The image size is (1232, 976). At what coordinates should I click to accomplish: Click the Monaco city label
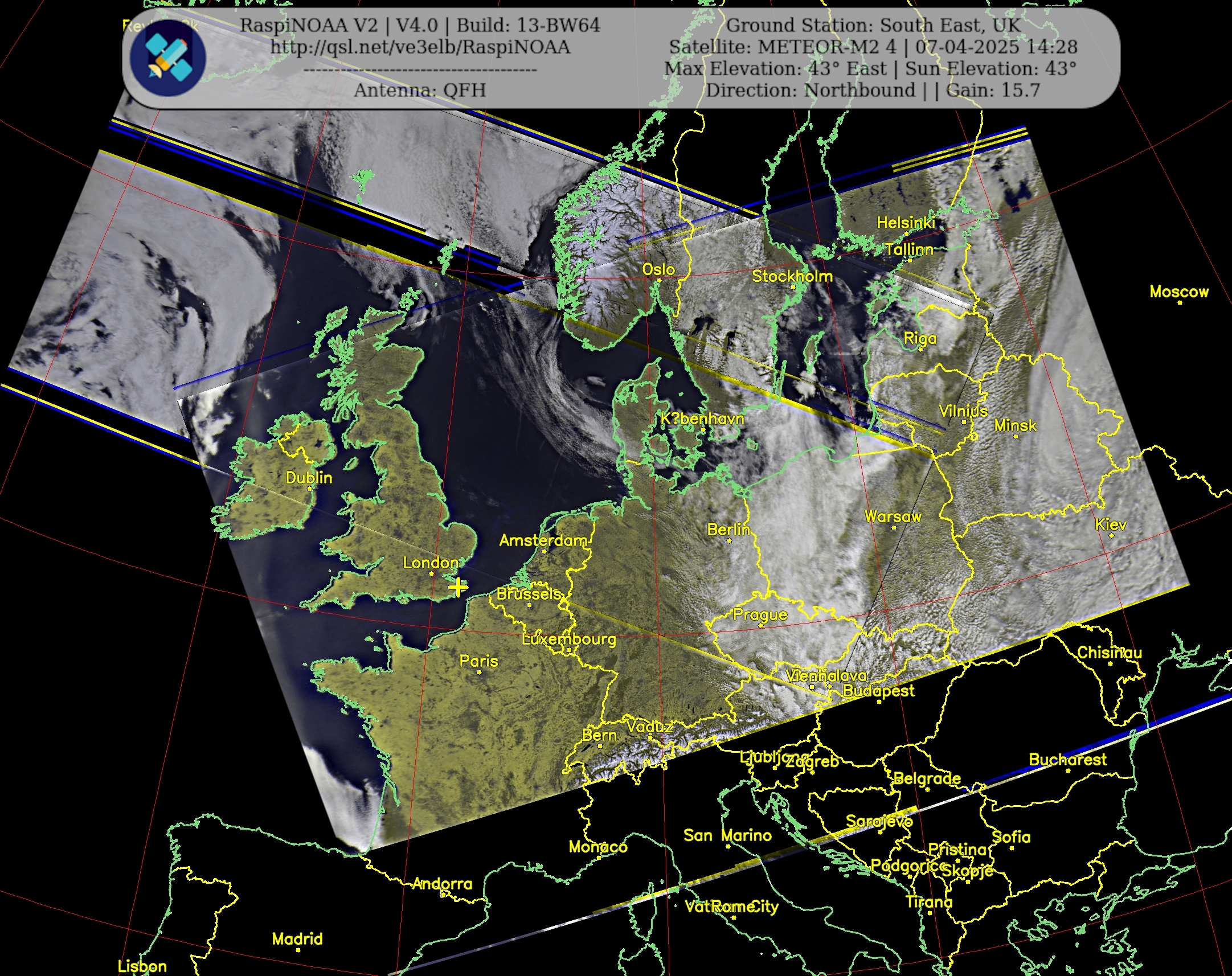pos(597,847)
